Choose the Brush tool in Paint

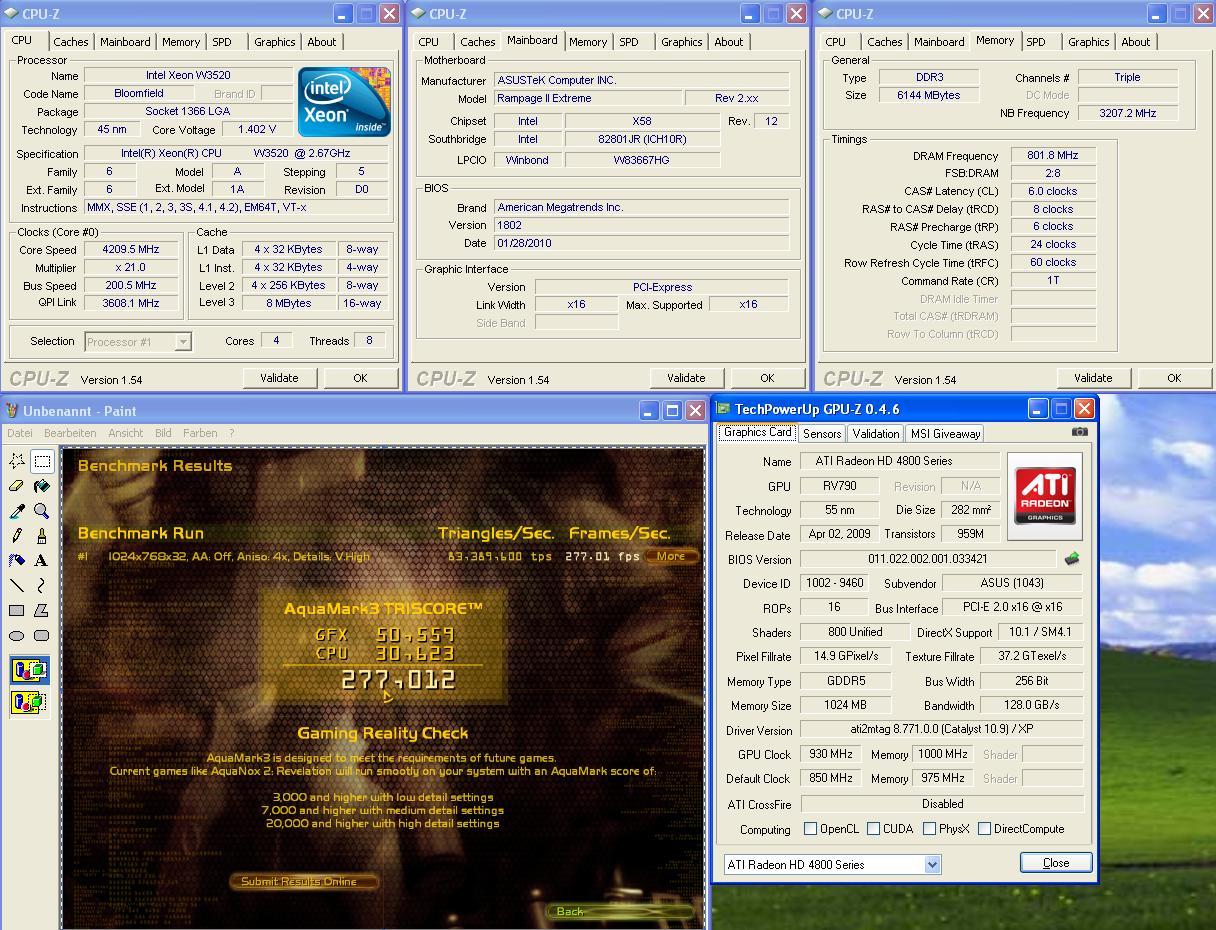click(42, 536)
